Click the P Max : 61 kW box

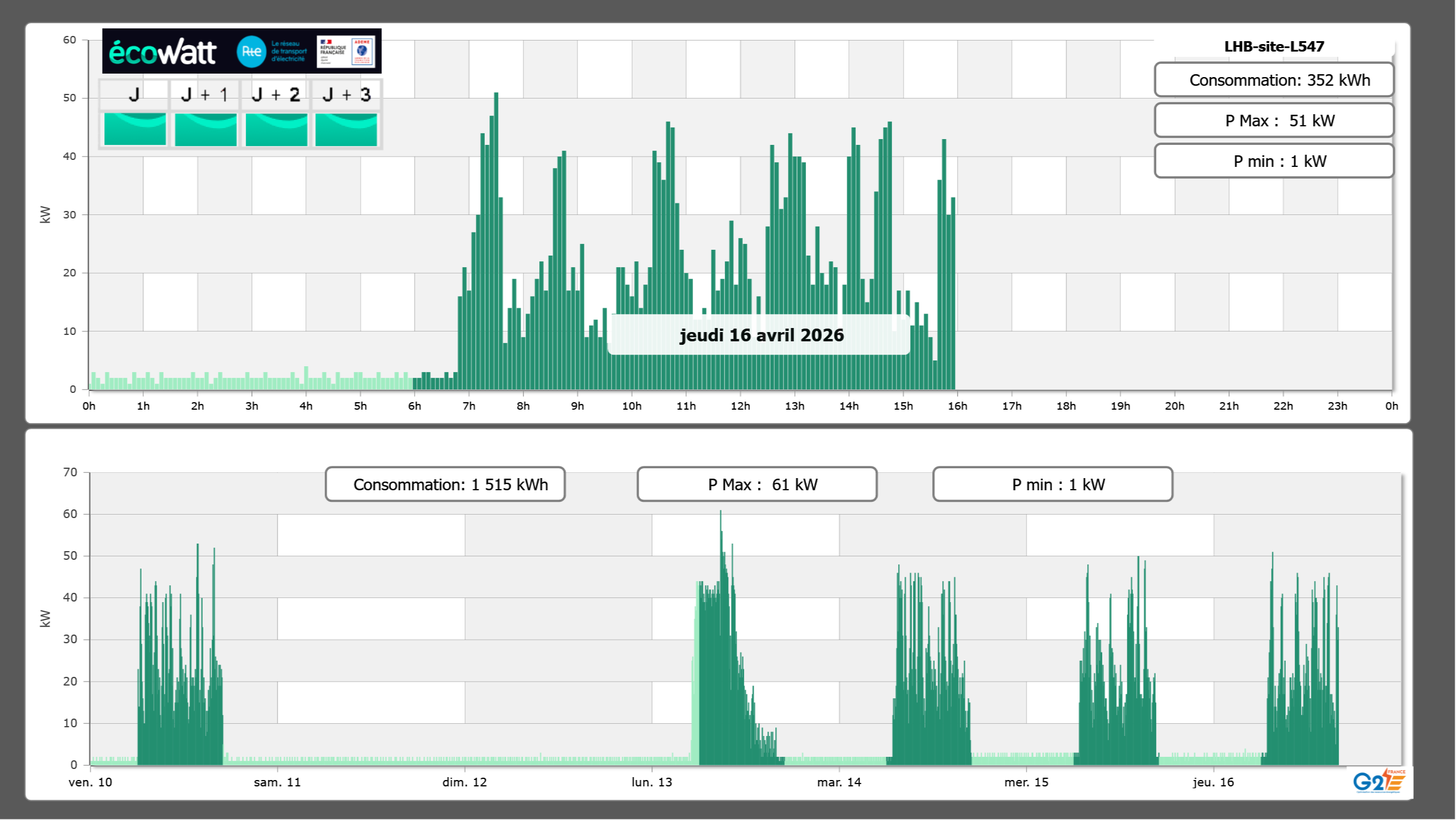(x=757, y=484)
